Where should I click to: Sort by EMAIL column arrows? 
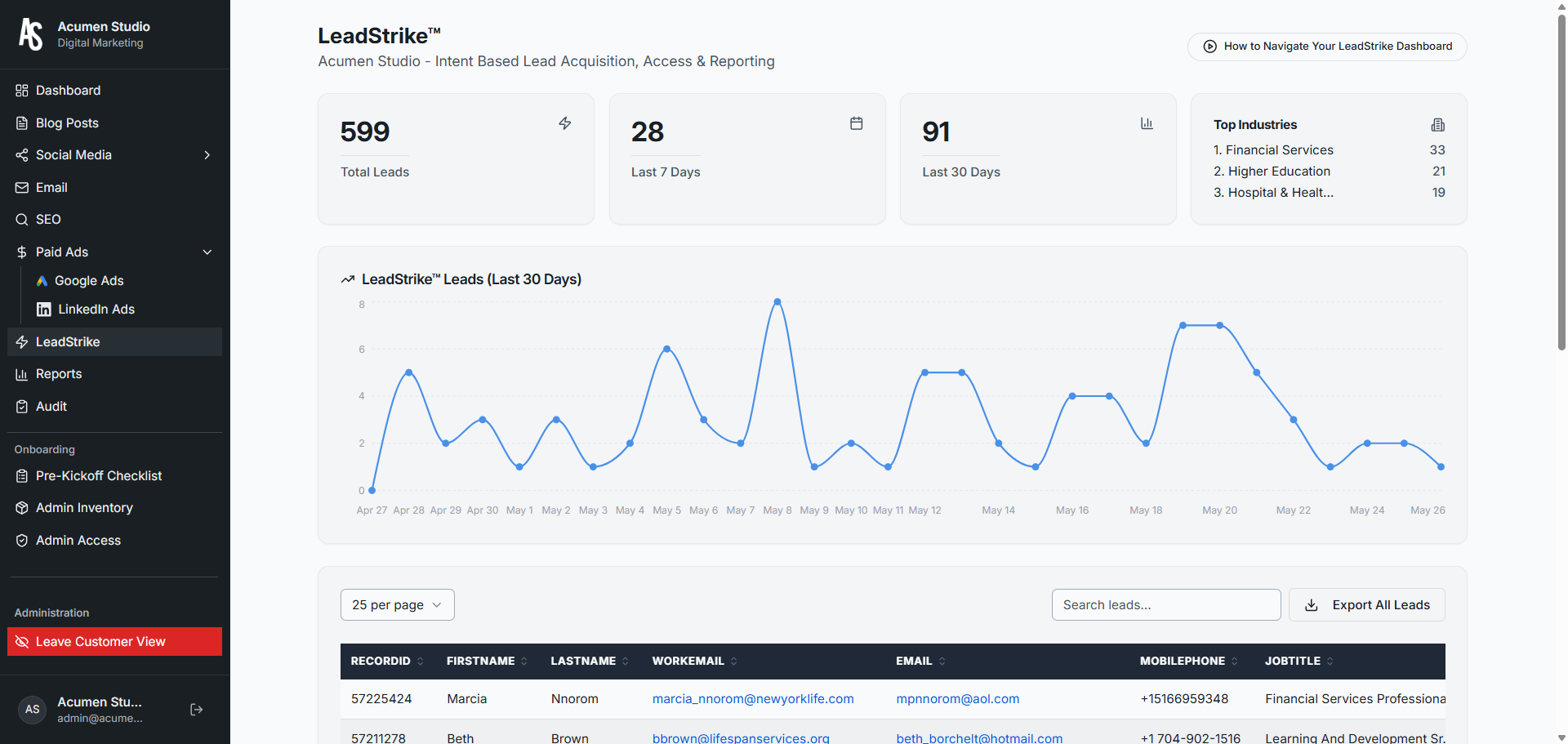[942, 662]
